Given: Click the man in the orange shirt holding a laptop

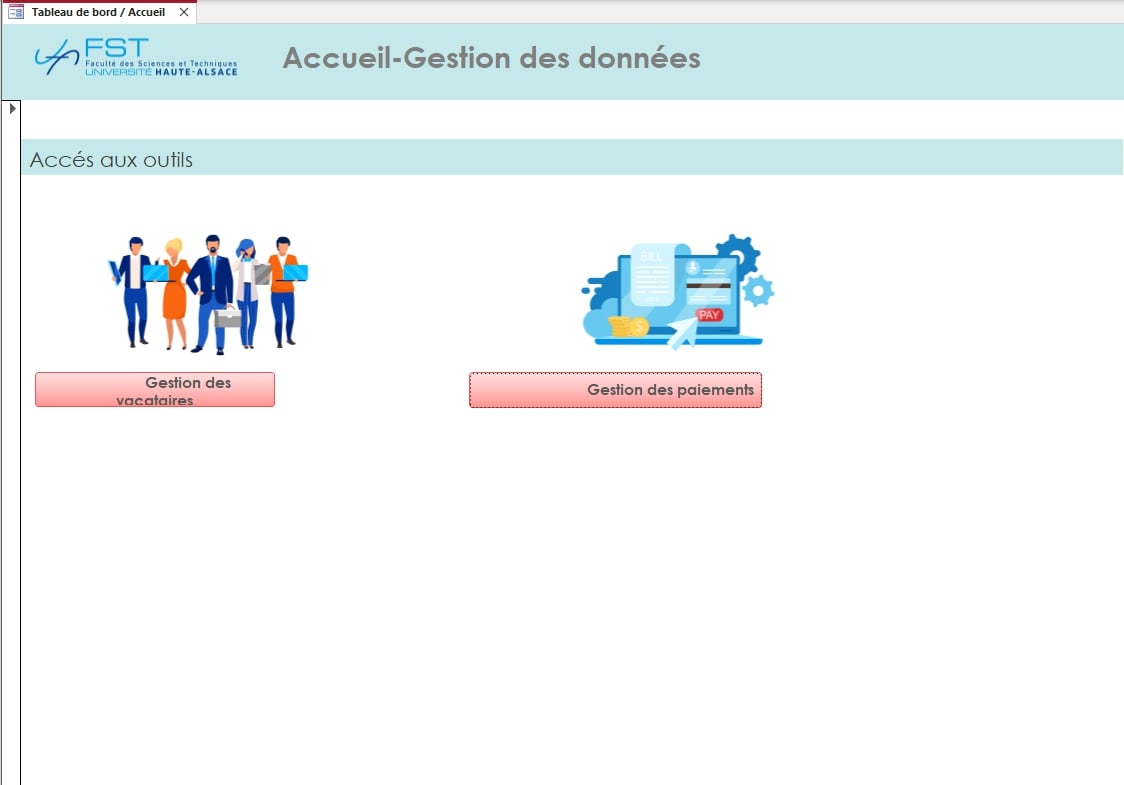Looking at the screenshot, I should 283,288.
